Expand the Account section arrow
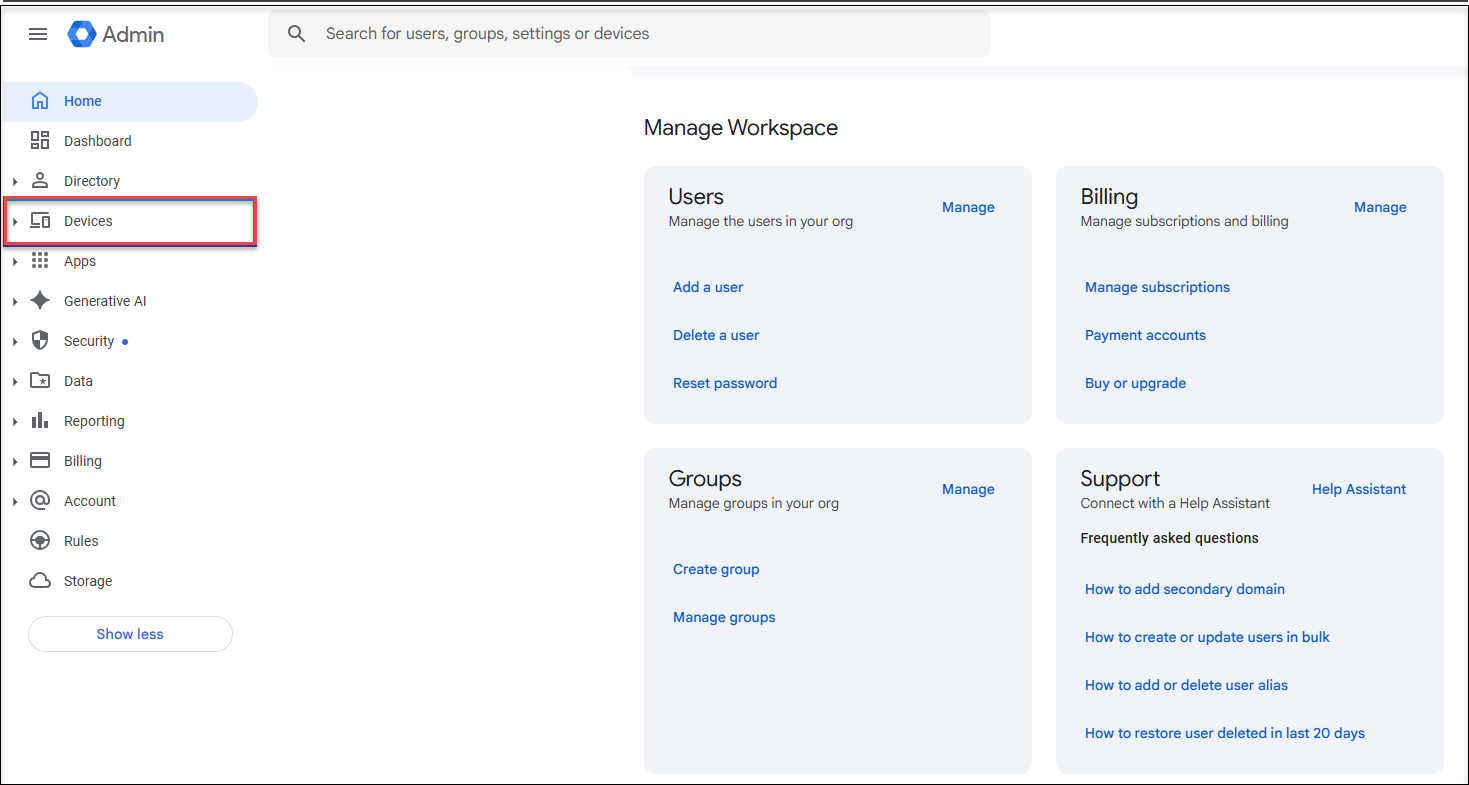 click(x=15, y=502)
